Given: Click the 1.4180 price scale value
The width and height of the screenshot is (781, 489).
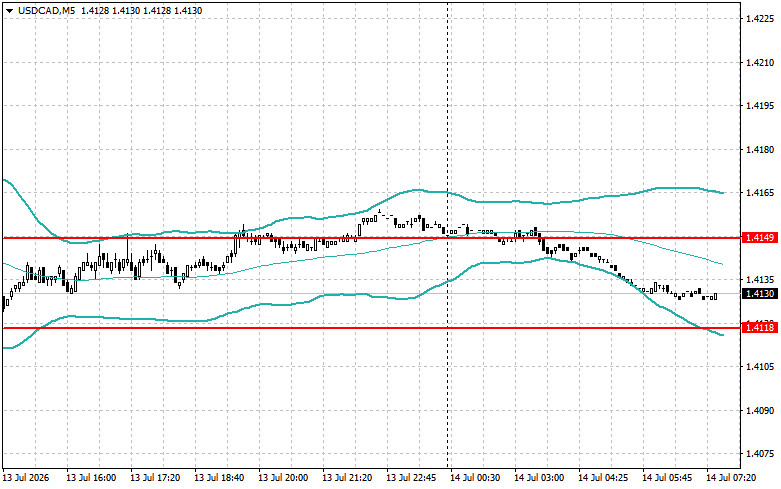Looking at the screenshot, I should [x=760, y=149].
